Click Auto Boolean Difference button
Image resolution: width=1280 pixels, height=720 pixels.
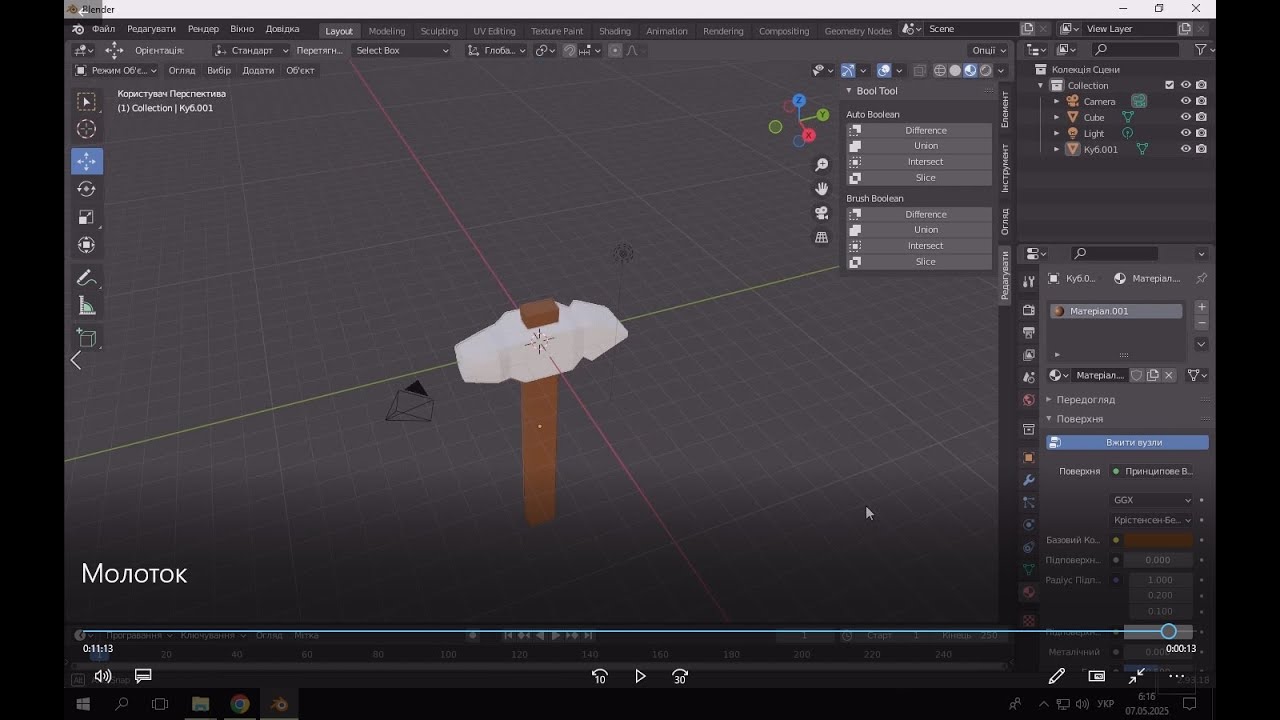point(919,130)
